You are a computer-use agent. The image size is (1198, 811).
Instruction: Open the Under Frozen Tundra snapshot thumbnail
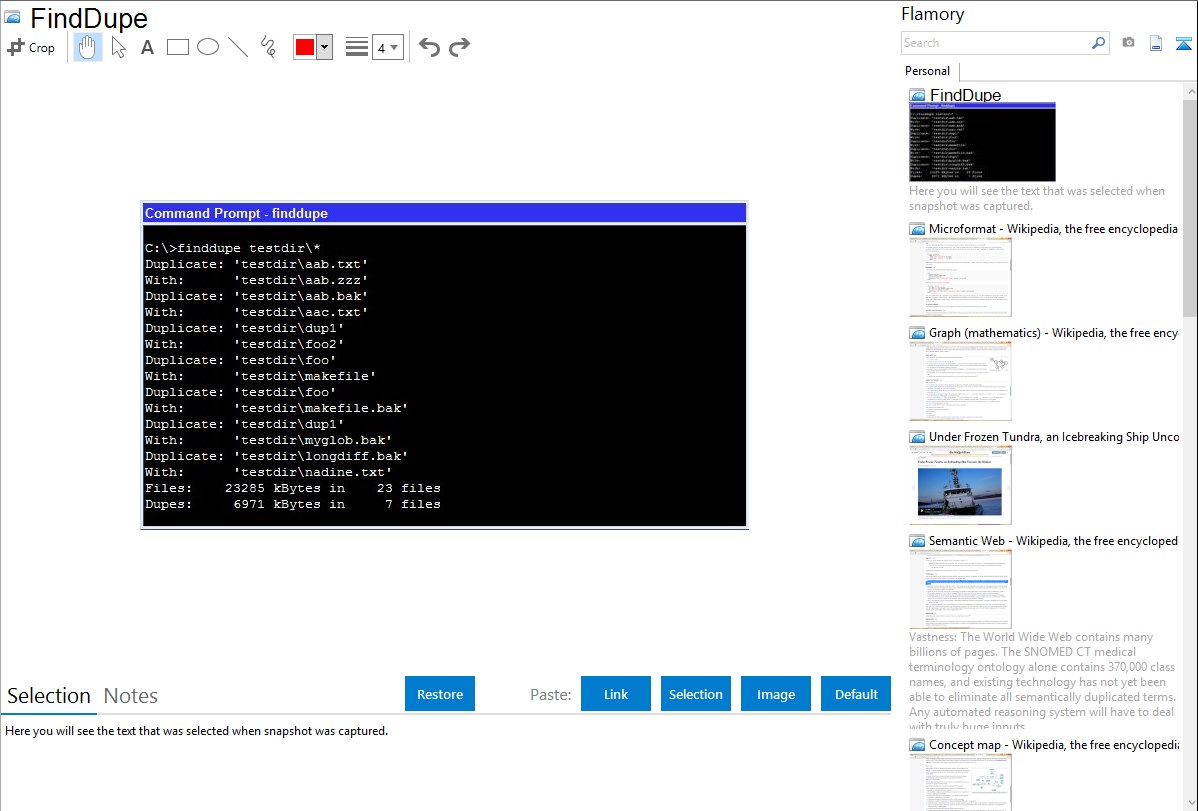960,485
